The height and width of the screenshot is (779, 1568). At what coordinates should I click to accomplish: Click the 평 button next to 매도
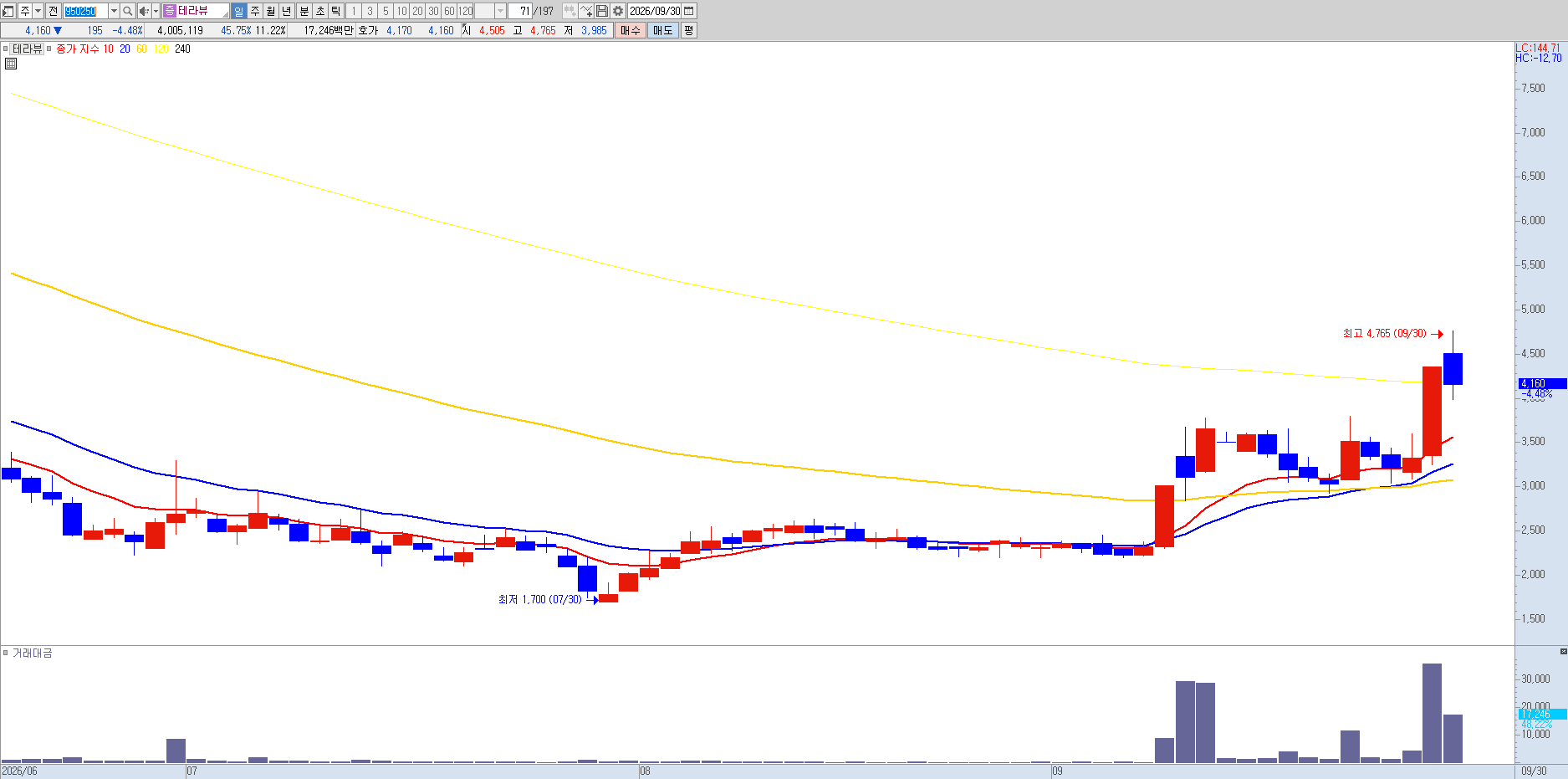coord(688,30)
